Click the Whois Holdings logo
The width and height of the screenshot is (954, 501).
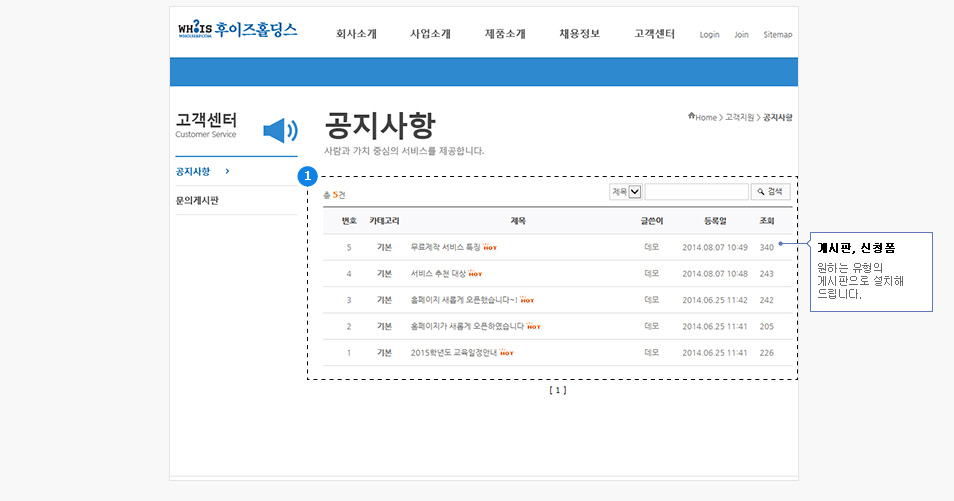point(237,30)
